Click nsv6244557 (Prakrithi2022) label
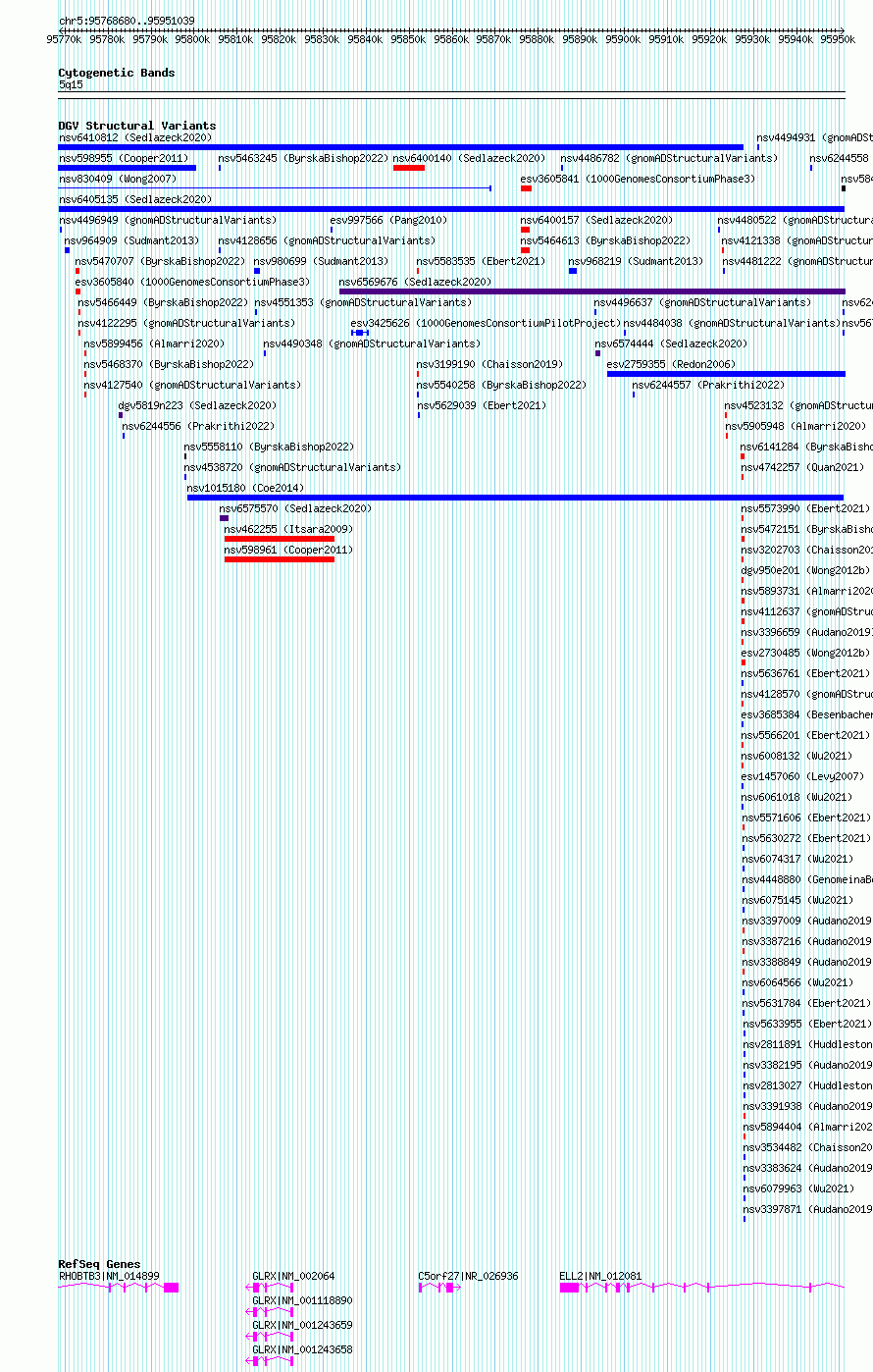 708,385
